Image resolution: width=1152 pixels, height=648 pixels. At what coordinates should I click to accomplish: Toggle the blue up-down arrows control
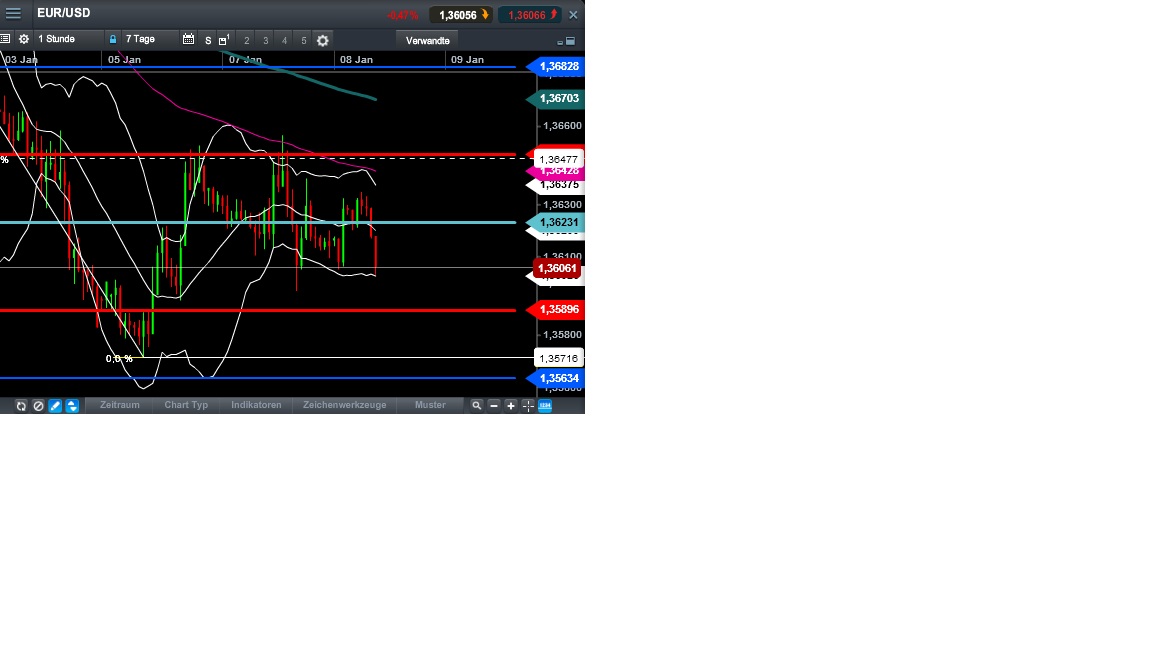[71, 405]
